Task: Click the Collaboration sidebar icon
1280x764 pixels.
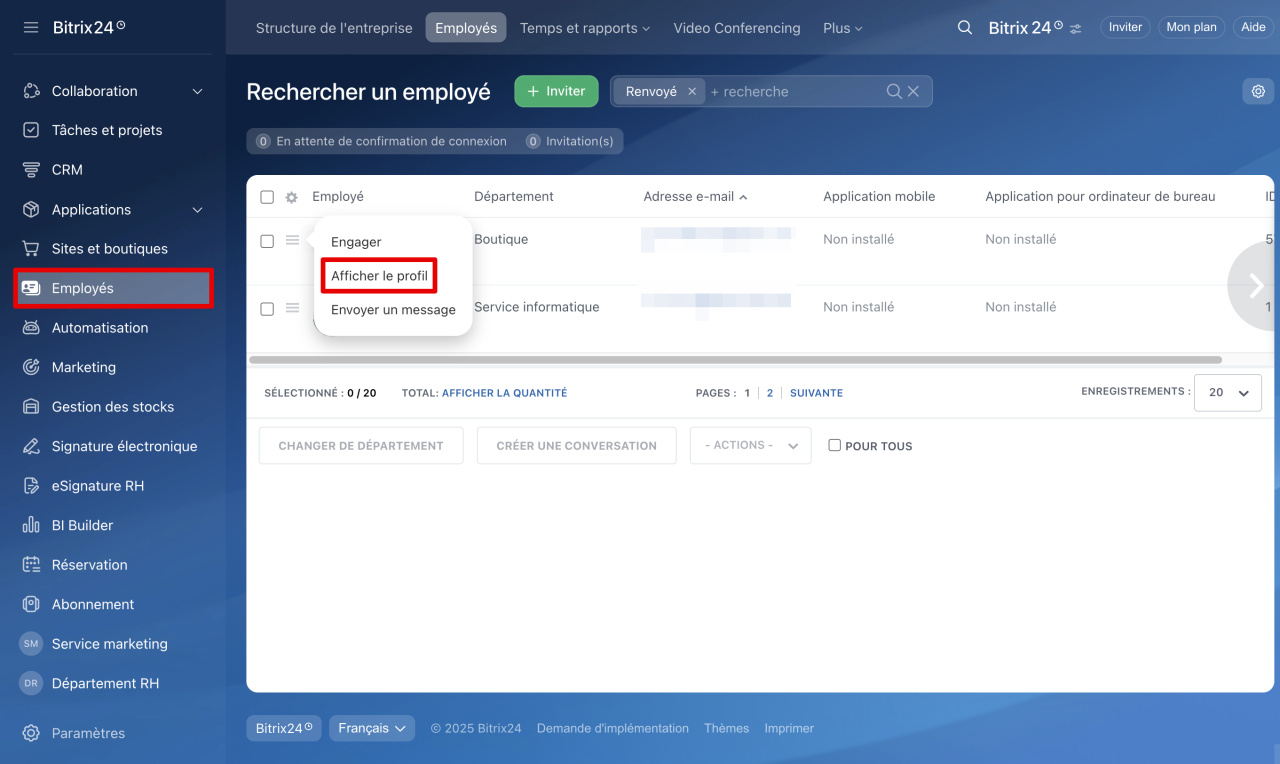Action: tap(31, 91)
